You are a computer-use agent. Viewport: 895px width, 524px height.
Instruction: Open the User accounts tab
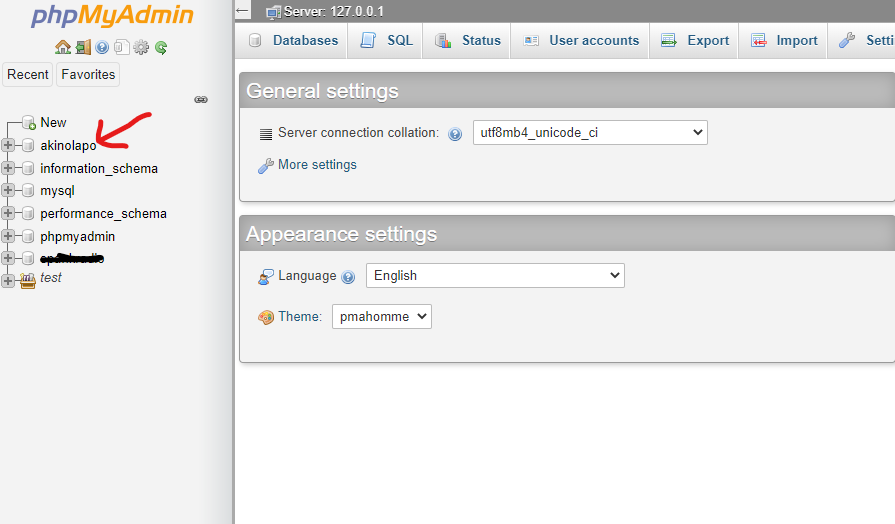pos(581,41)
